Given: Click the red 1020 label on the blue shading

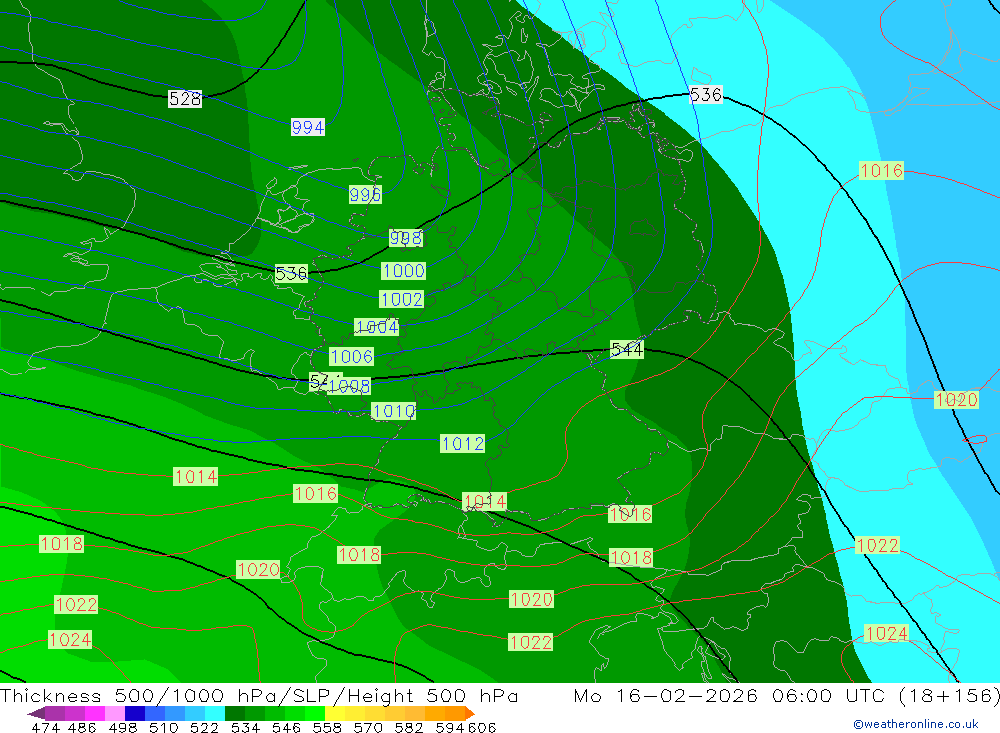Looking at the screenshot, I should pyautogui.click(x=956, y=400).
